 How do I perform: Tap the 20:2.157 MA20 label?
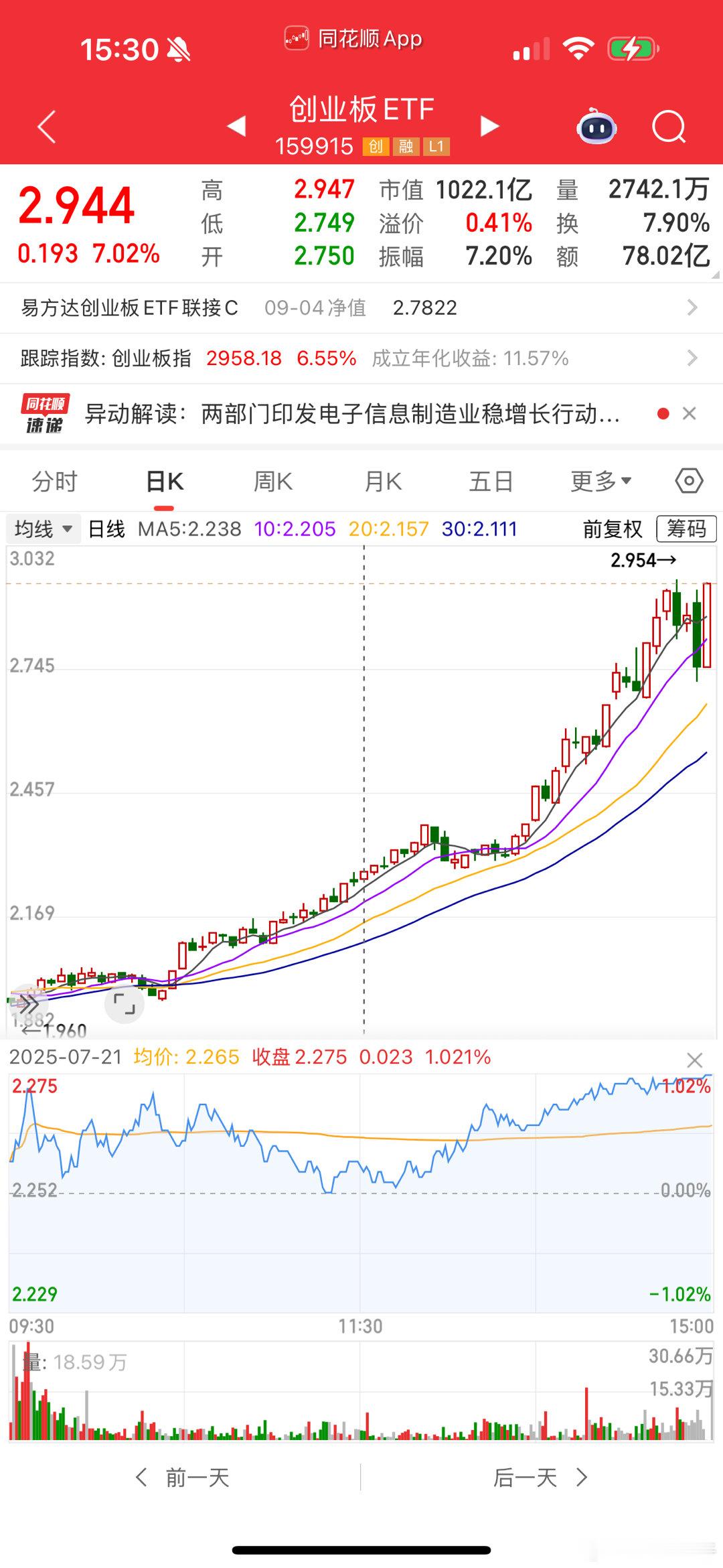(x=388, y=529)
